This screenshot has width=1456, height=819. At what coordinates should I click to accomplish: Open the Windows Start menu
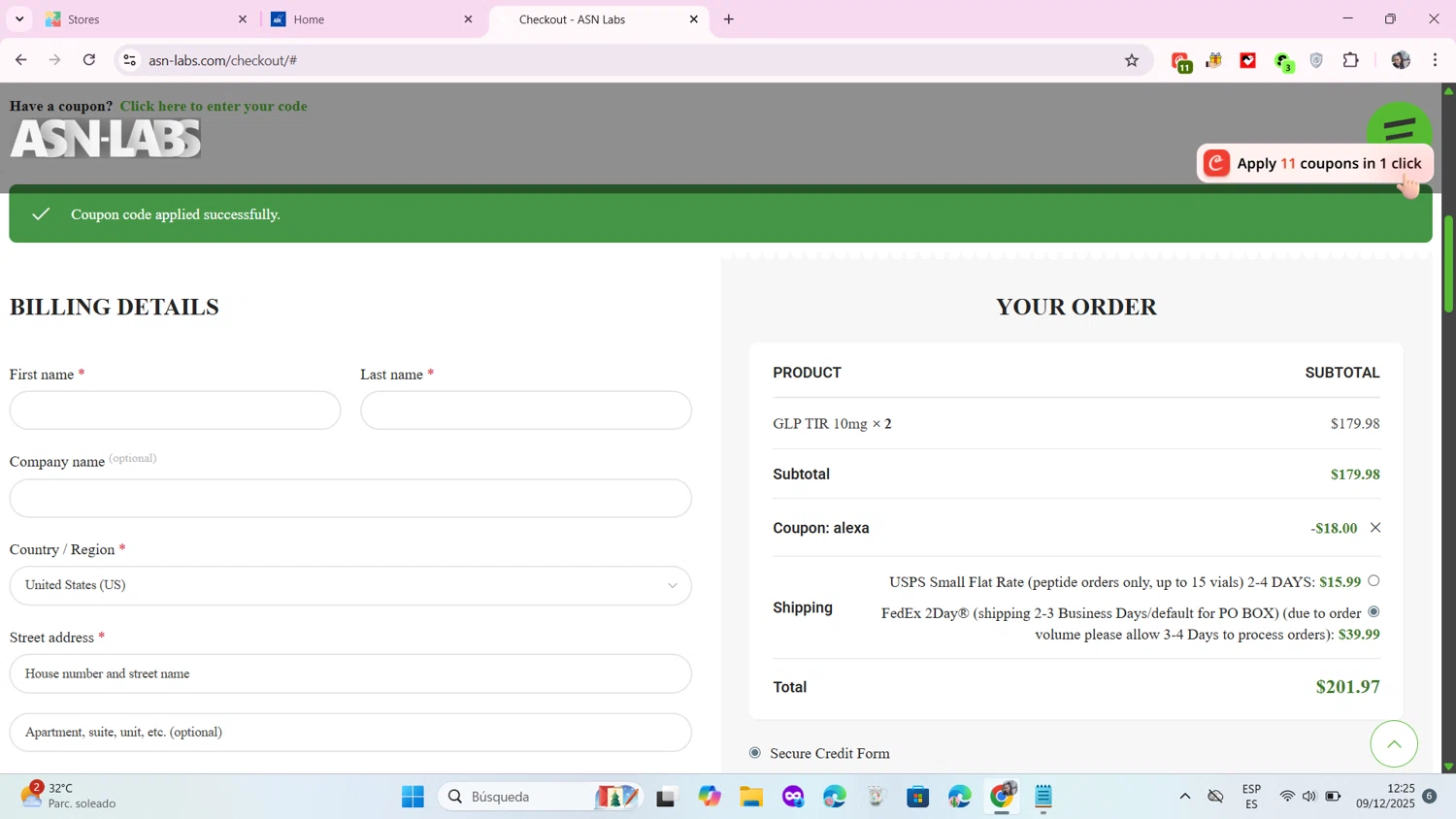pos(413,797)
